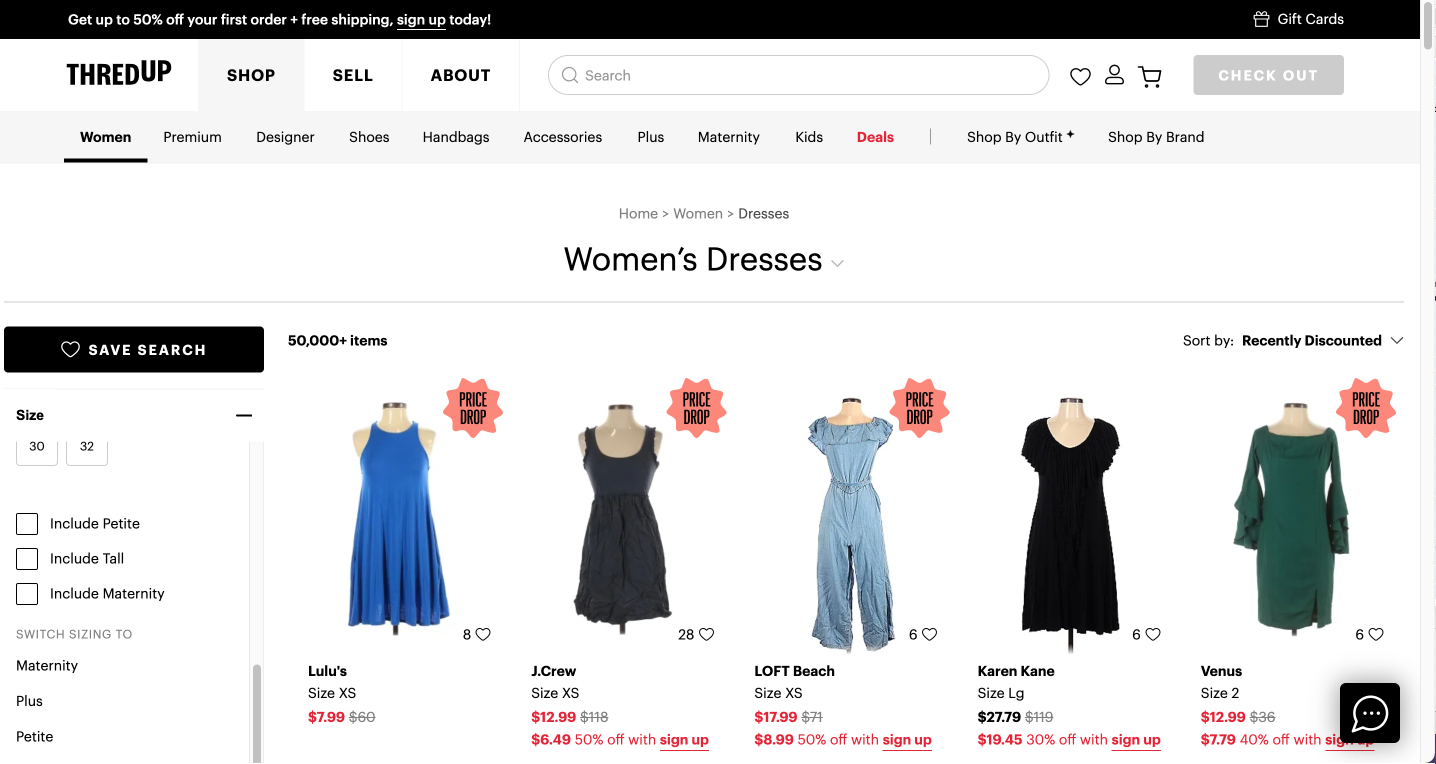Image resolution: width=1436 pixels, height=764 pixels.
Task: Enable the Include Petite checkbox
Action: 27,524
